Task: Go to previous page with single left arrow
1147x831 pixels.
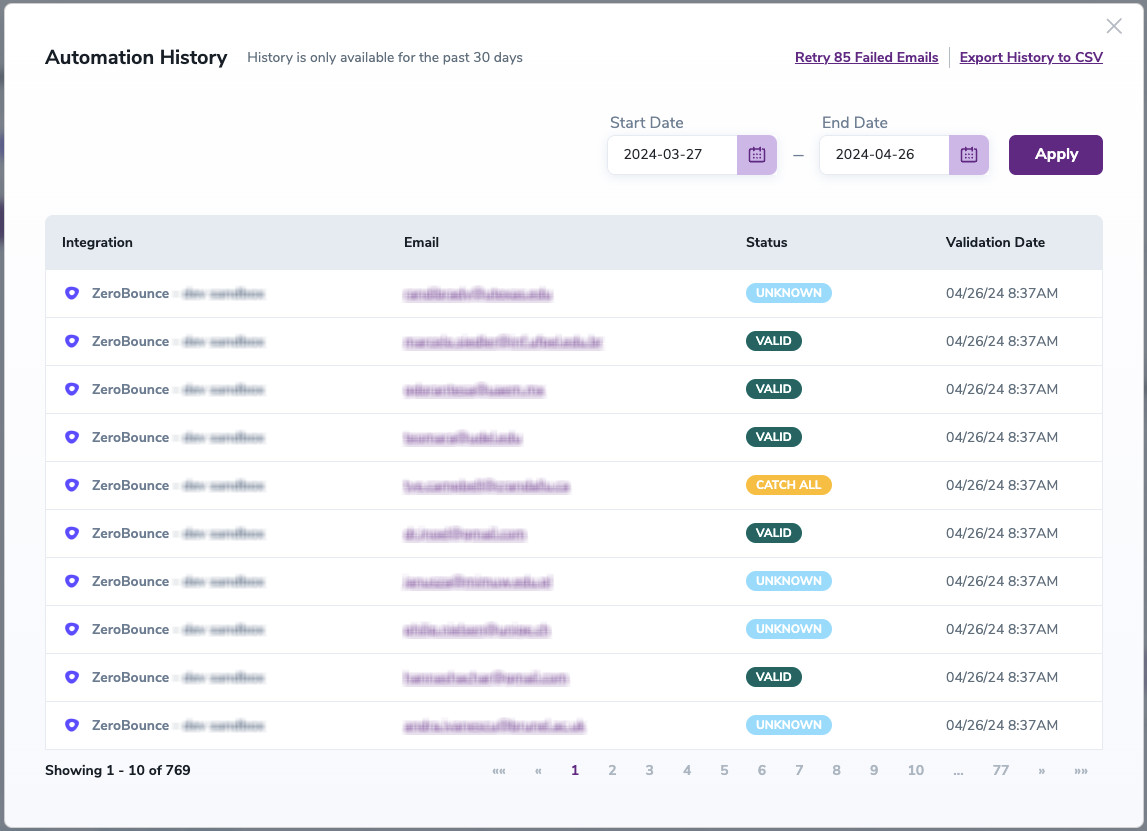Action: [x=538, y=771]
